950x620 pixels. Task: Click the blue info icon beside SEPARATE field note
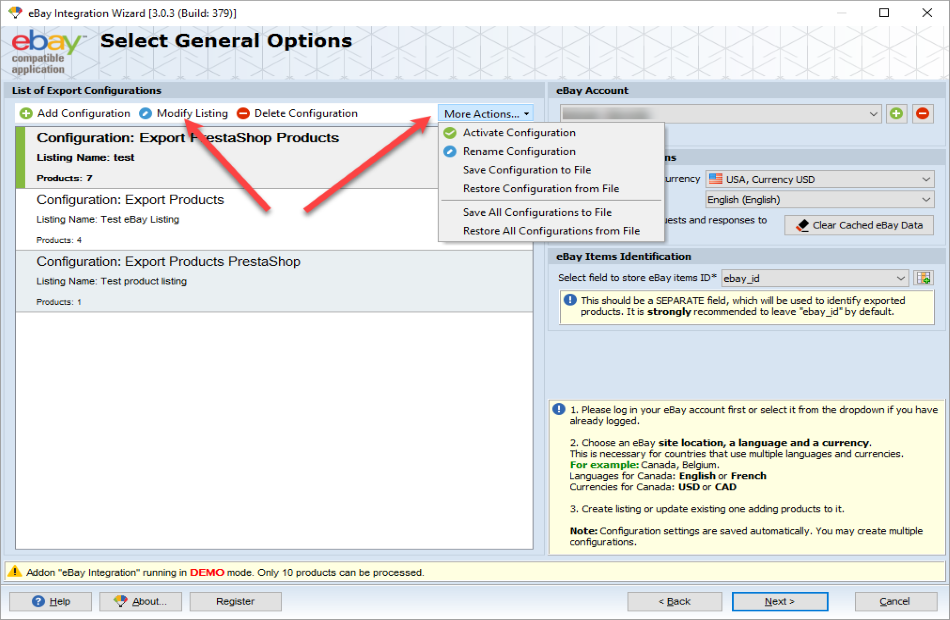coord(570,300)
